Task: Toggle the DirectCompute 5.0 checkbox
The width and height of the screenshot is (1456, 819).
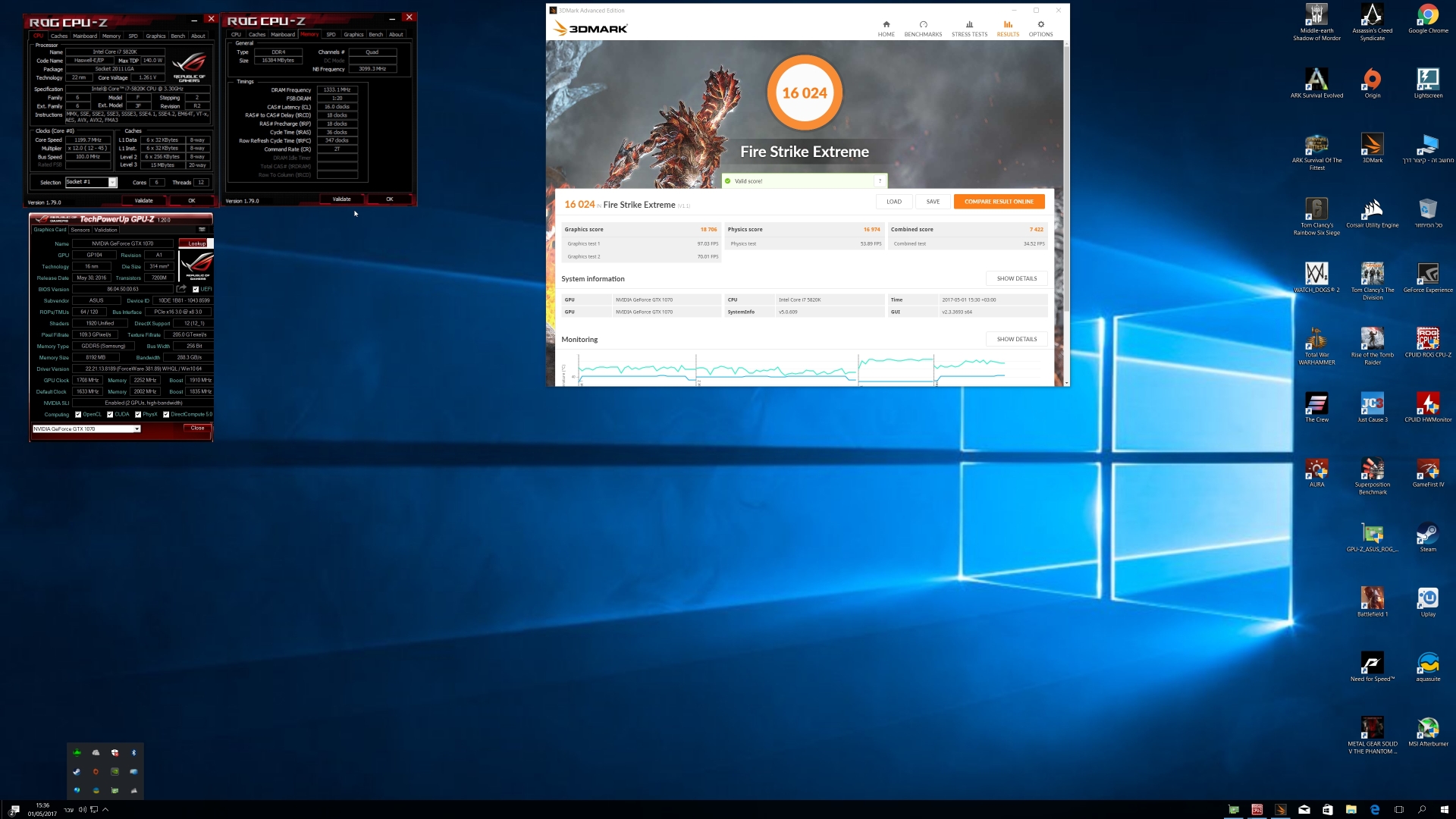Action: pyautogui.click(x=166, y=415)
